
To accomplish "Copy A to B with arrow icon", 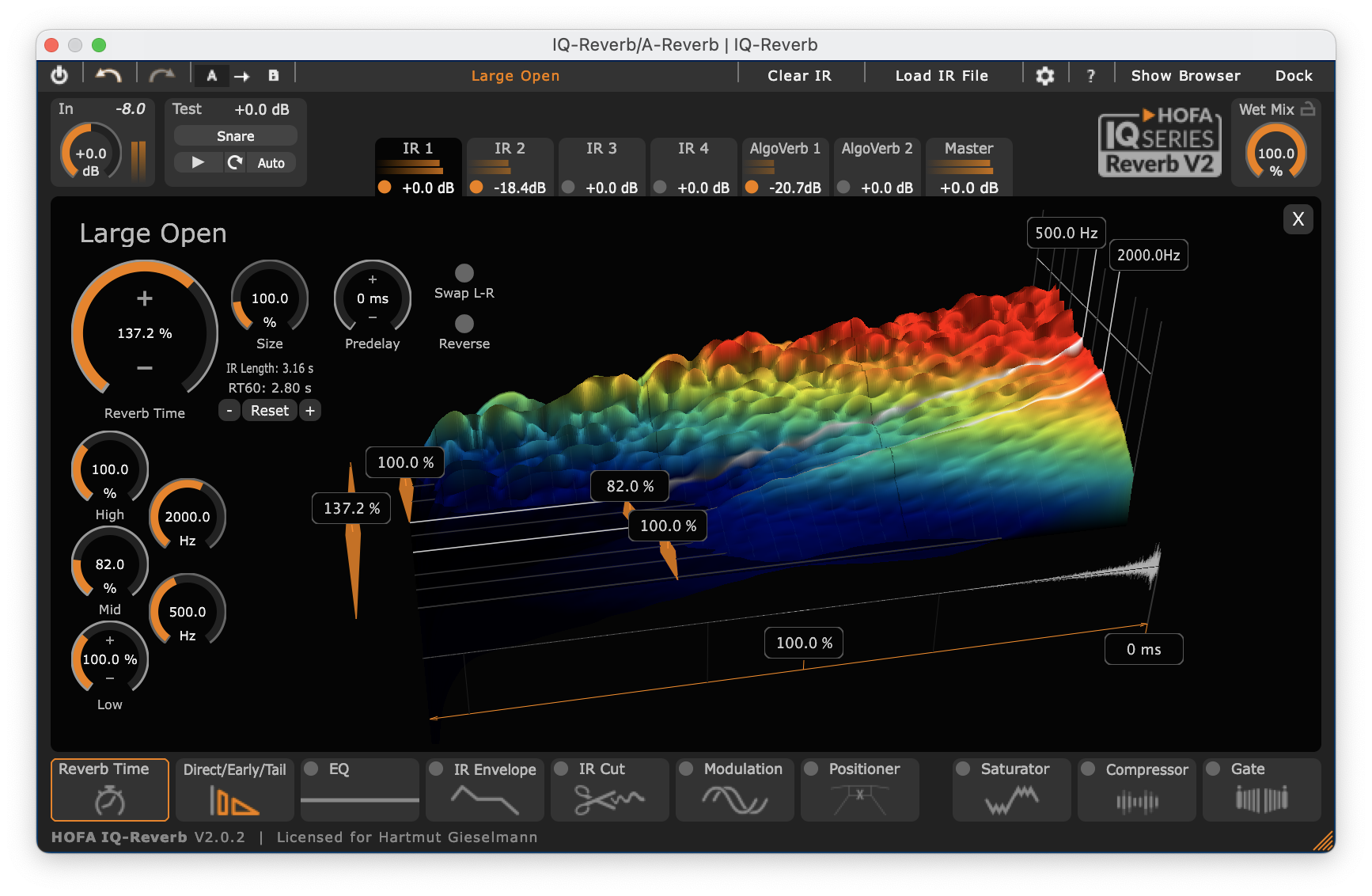I will point(242,76).
